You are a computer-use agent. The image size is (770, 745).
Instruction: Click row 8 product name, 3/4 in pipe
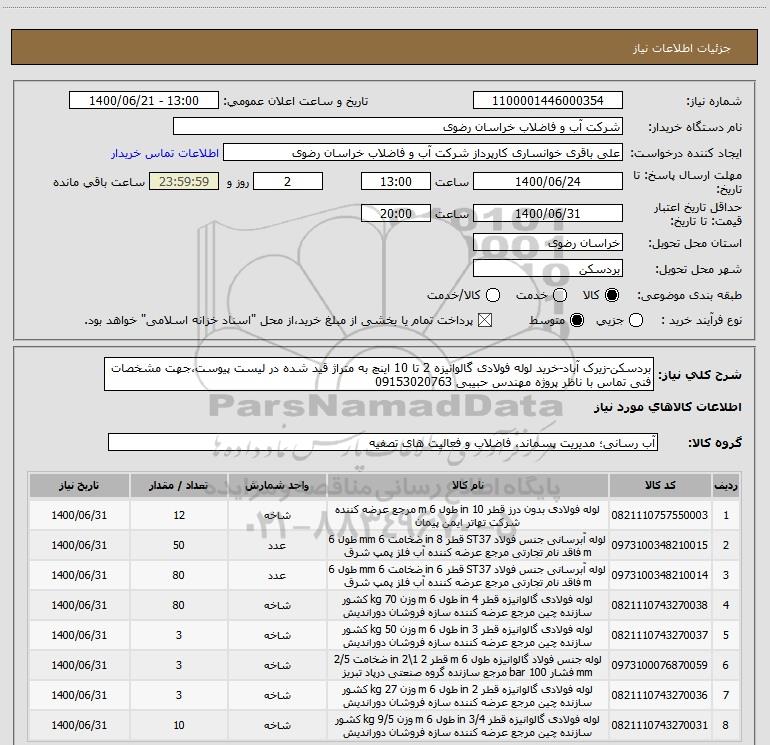point(467,725)
